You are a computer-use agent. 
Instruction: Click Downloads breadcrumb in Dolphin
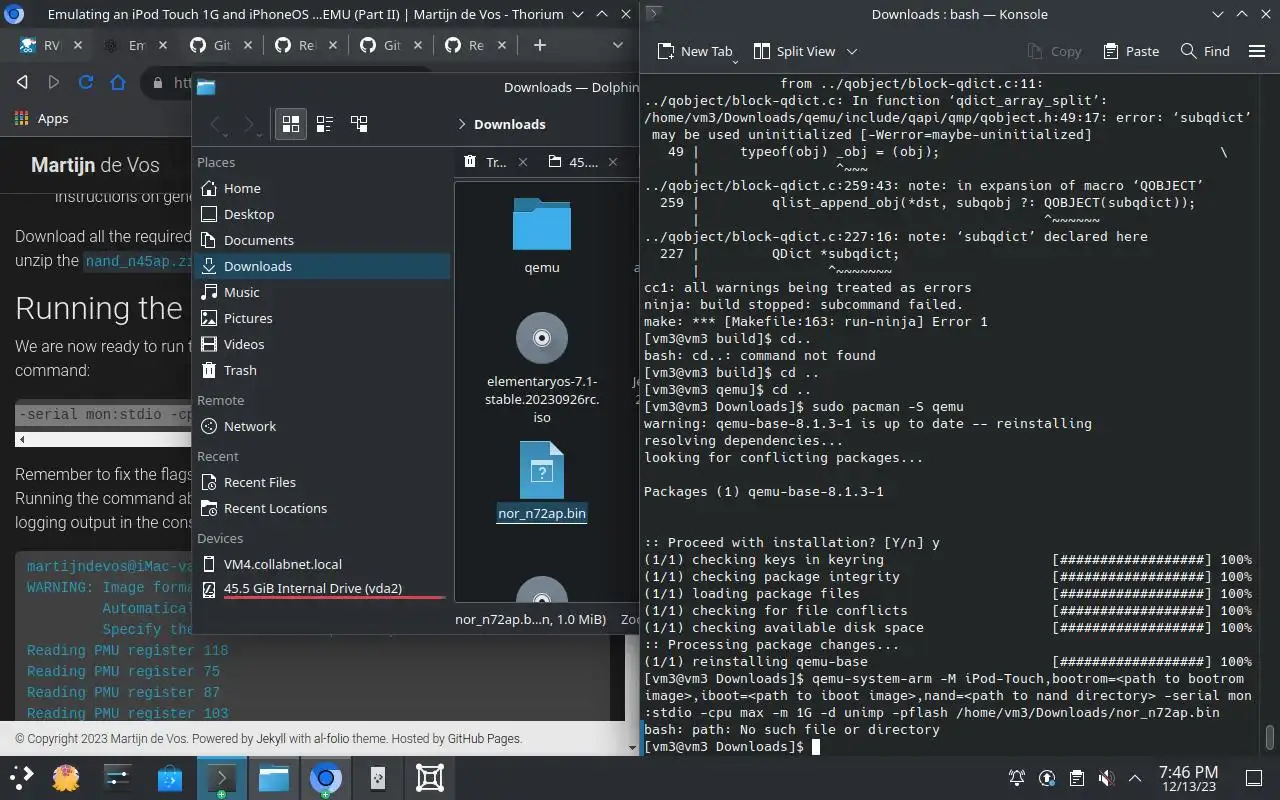coord(509,124)
